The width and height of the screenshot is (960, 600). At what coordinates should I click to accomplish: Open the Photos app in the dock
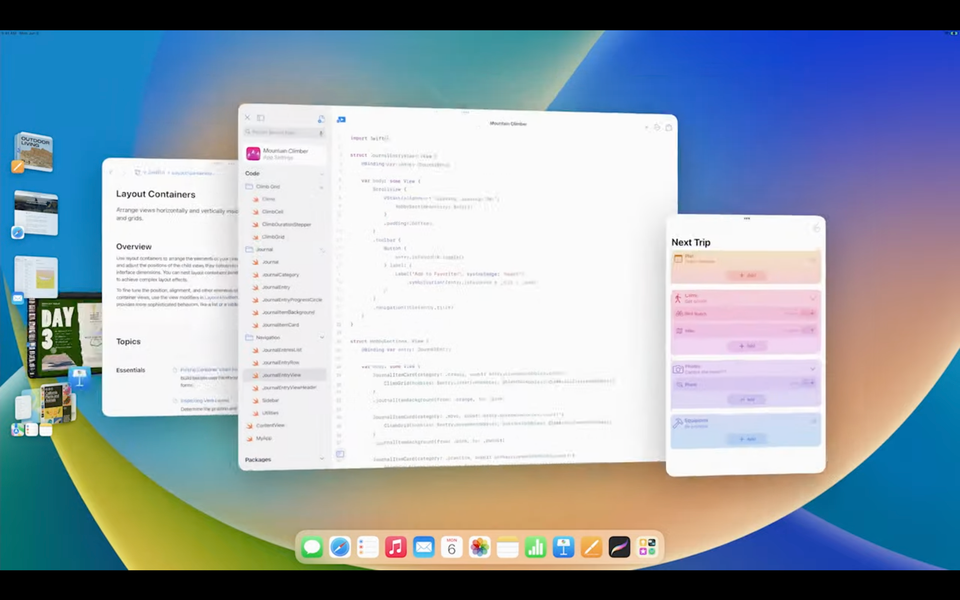pos(479,547)
